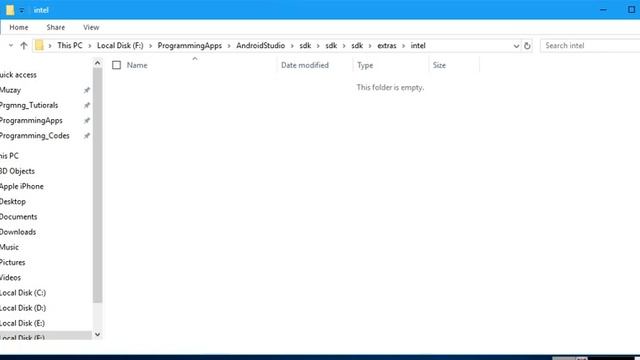Open the Muzay pinned folder
This screenshot has width=640, height=360.
pyautogui.click(x=11, y=90)
